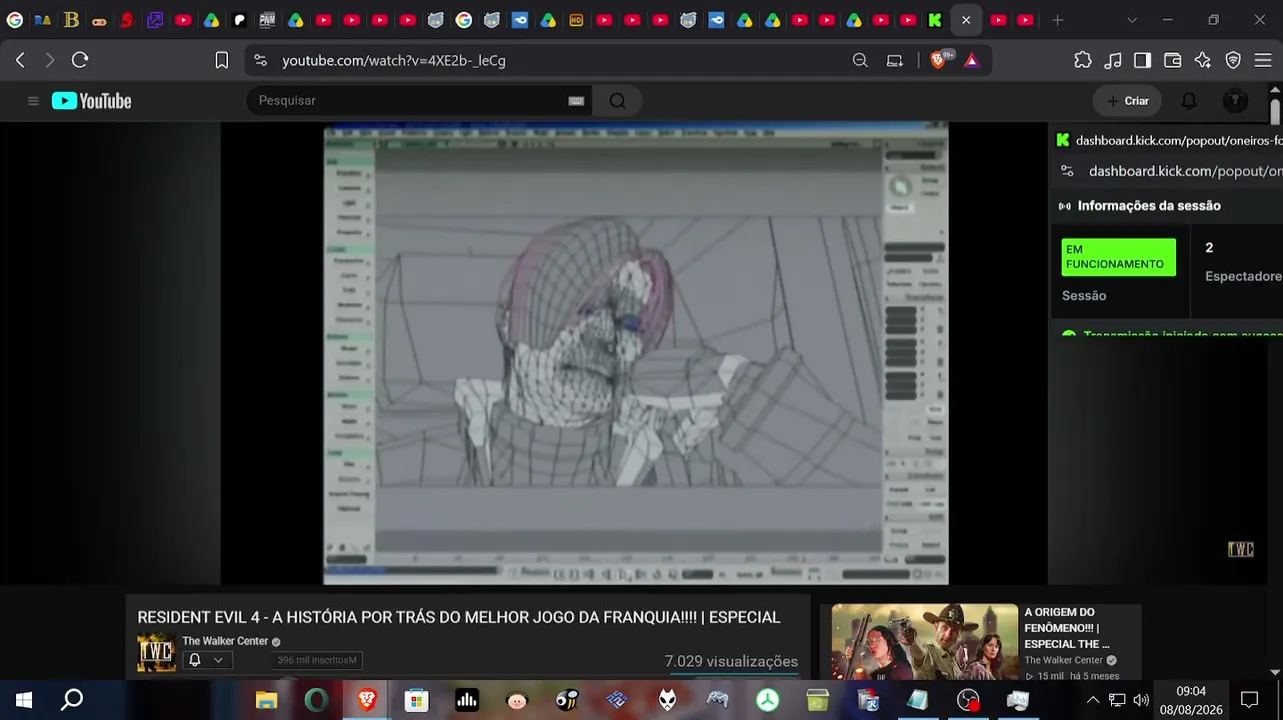This screenshot has height=720, width=1283.
Task: Click the video player to pause playback
Action: pos(635,353)
